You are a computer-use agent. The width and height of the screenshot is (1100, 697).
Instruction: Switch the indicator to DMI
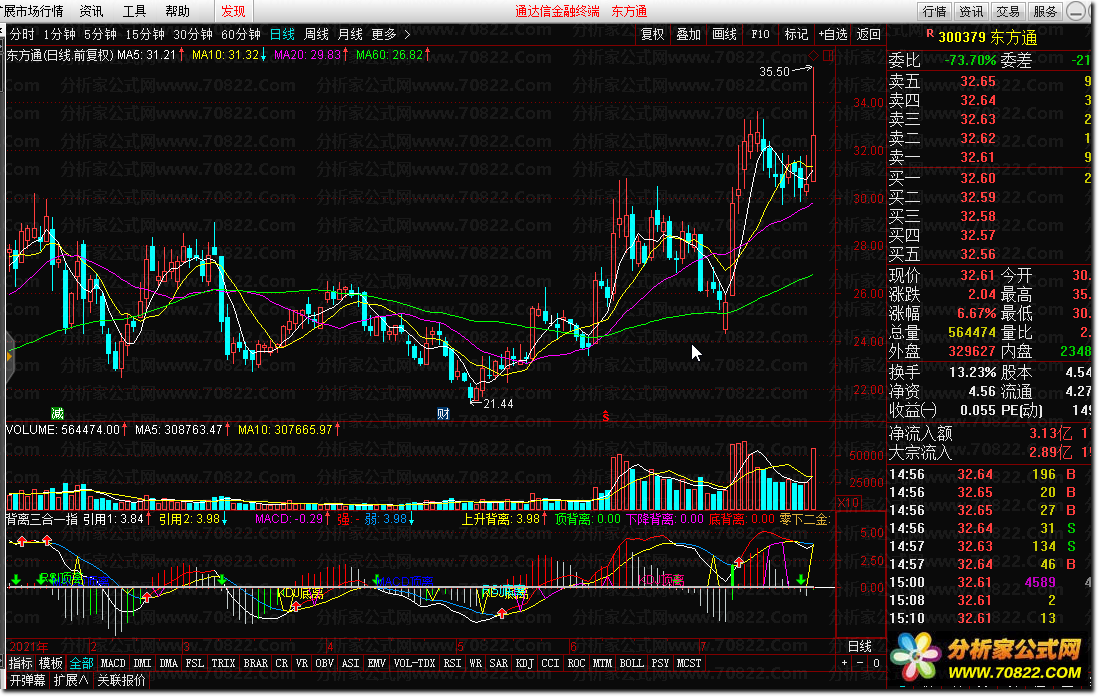tap(142, 663)
